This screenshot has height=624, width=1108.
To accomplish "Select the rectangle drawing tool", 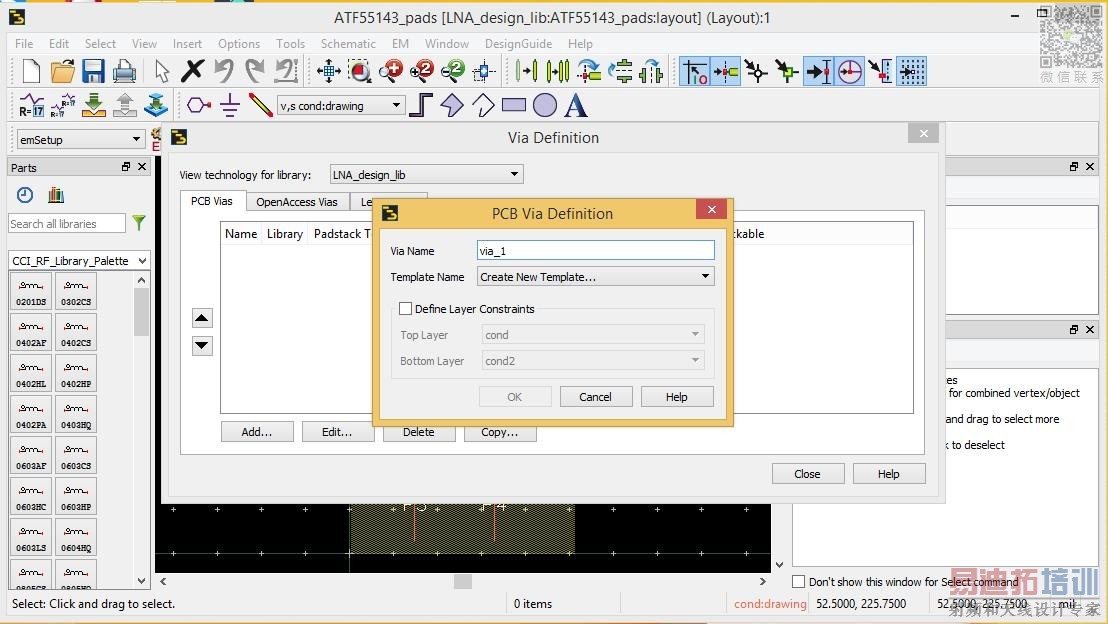I will tap(514, 105).
